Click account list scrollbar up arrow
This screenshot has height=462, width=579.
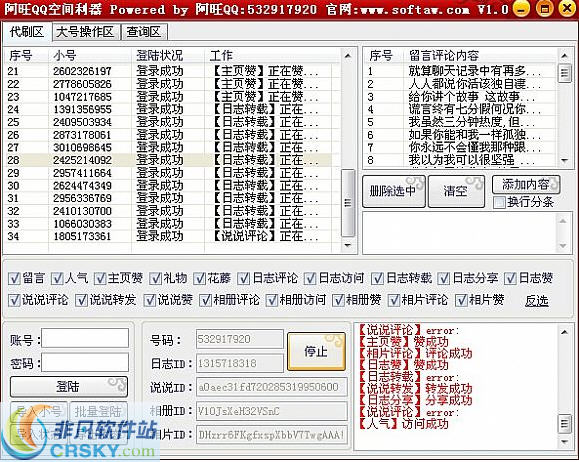pyautogui.click(x=347, y=56)
